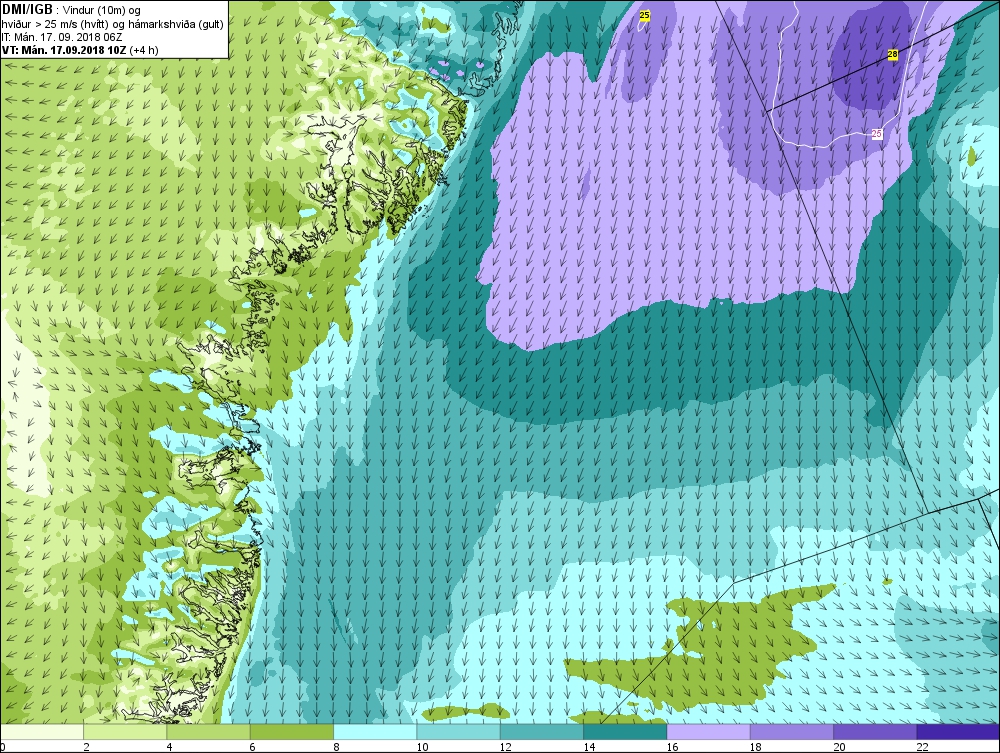Viewport: 1000px width, 753px height.
Task: Click the '(+4 h)' forecast offset text
Action: coord(144,50)
